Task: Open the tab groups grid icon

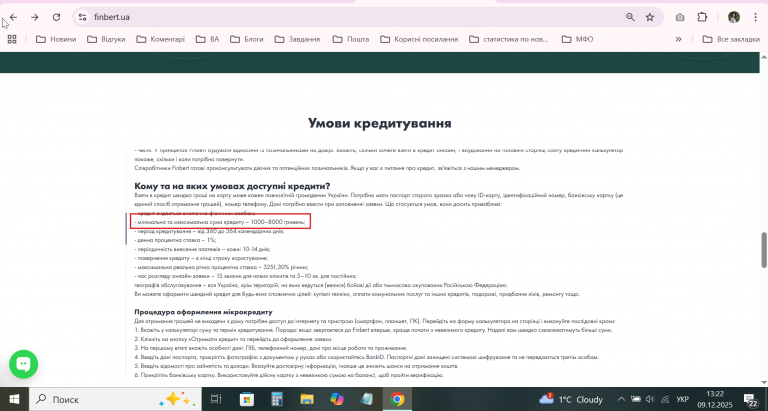Action: [12, 39]
